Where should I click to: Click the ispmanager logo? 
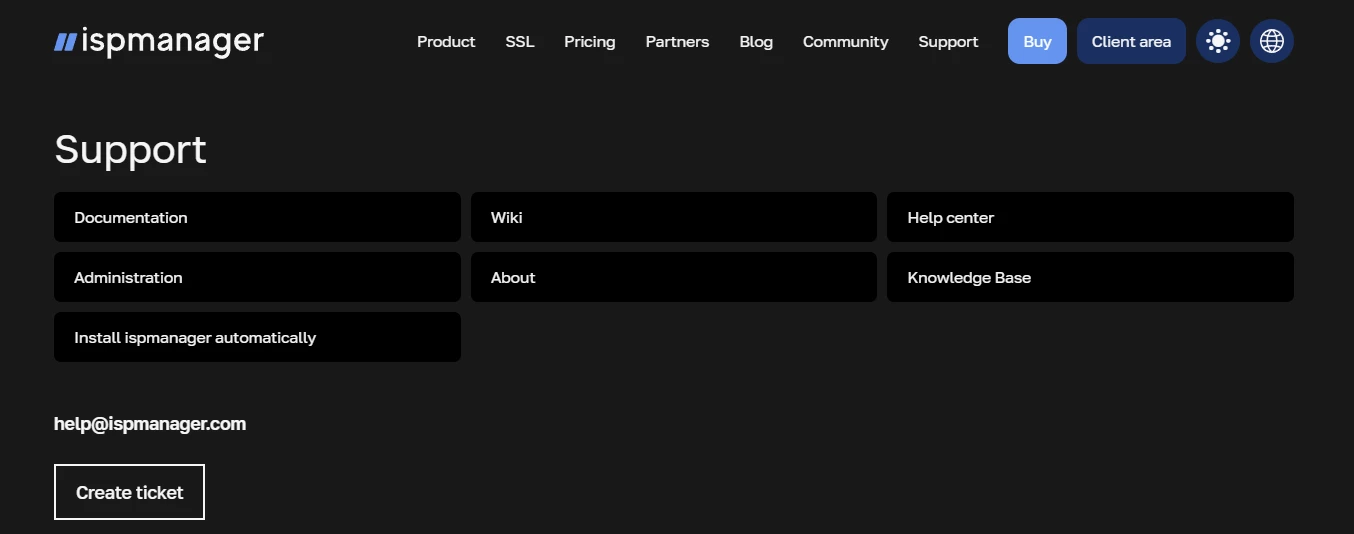pos(159,41)
